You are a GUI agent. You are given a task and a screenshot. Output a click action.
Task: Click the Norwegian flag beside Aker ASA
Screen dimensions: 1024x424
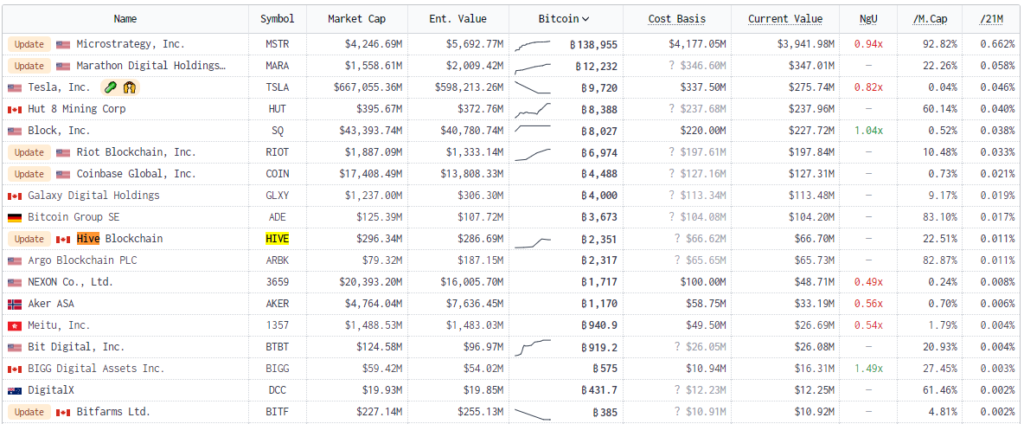pyautogui.click(x=14, y=304)
